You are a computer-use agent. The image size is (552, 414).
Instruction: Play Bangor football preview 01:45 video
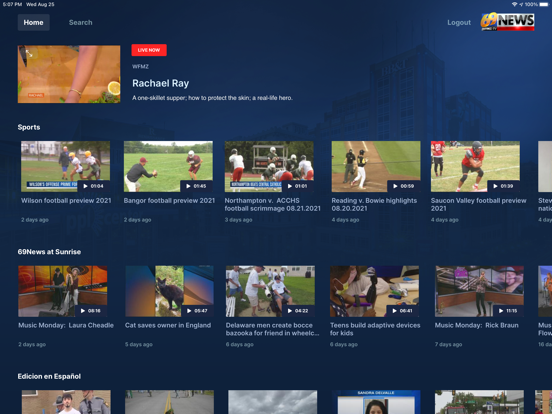point(196,186)
